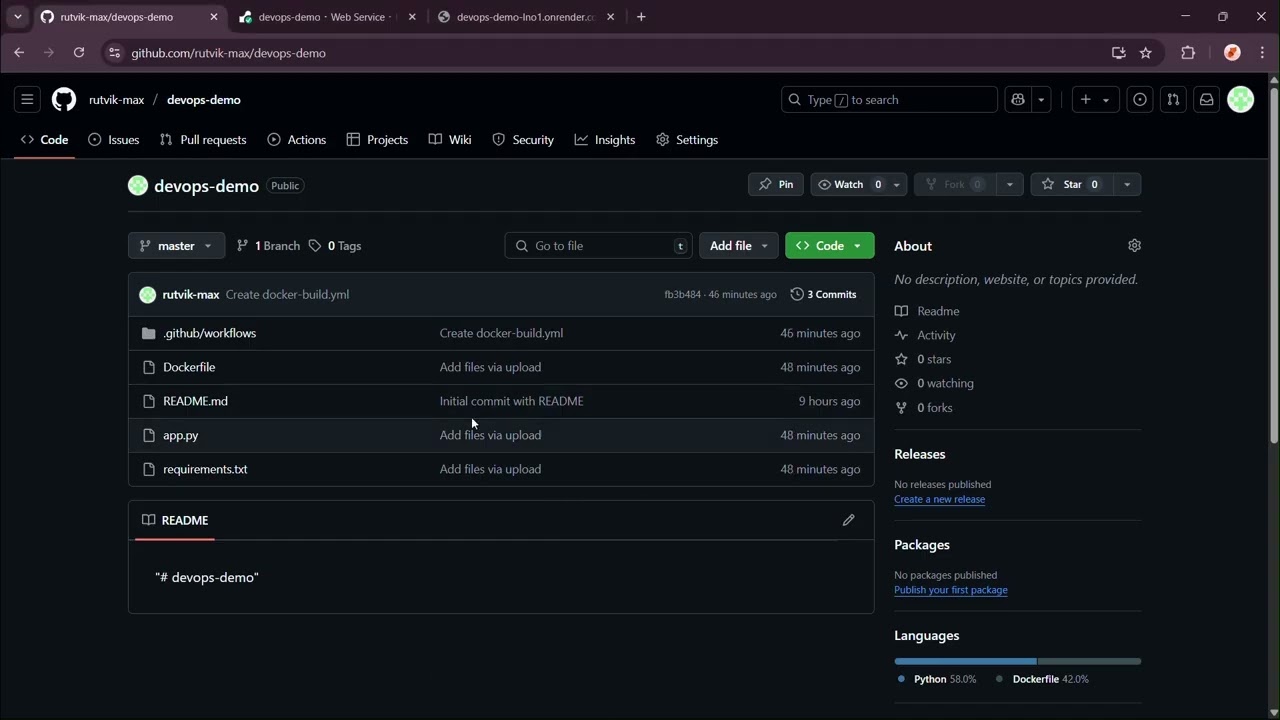Viewport: 1280px width, 720px height.
Task: Open the Readme link in About
Action: [927, 311]
